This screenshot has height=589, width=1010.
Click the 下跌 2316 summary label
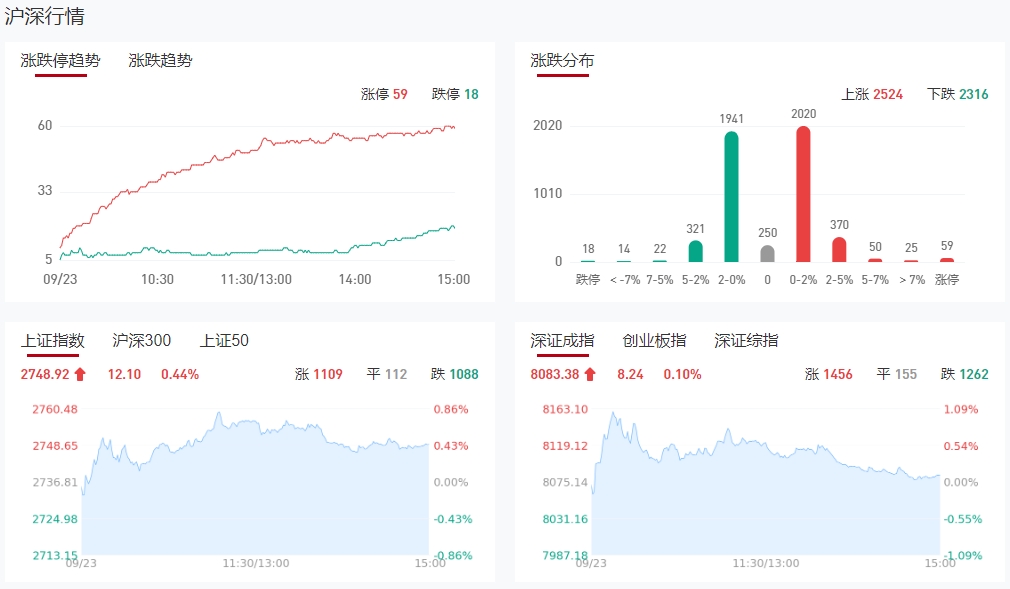(958, 94)
